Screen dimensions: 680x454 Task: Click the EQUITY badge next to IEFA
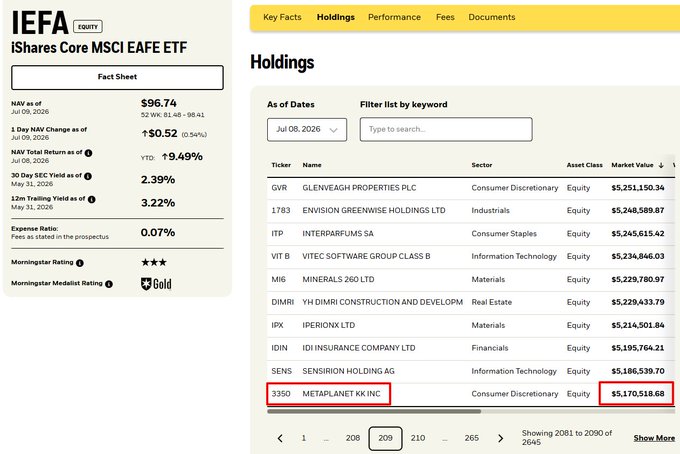pyautogui.click(x=88, y=27)
